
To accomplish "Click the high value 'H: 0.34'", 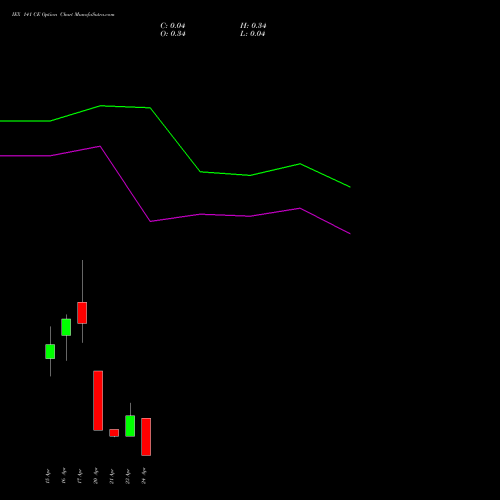I will [253, 26].
